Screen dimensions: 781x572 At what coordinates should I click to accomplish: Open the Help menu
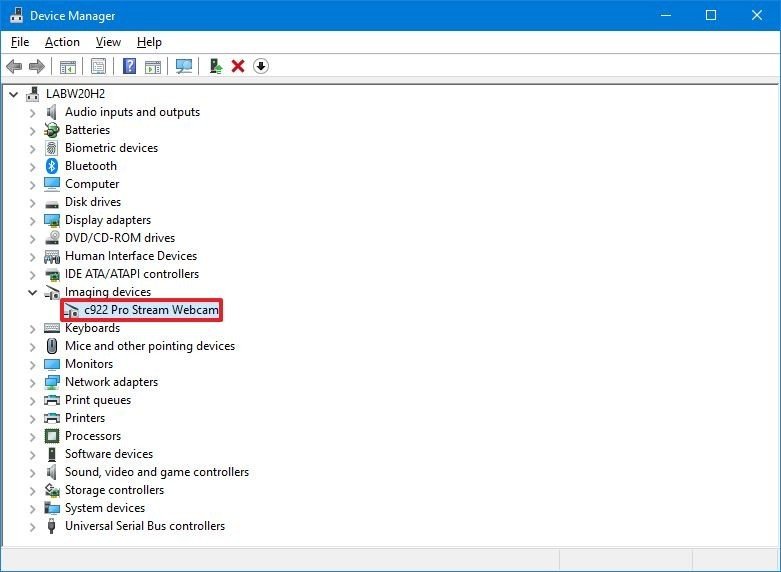point(149,42)
